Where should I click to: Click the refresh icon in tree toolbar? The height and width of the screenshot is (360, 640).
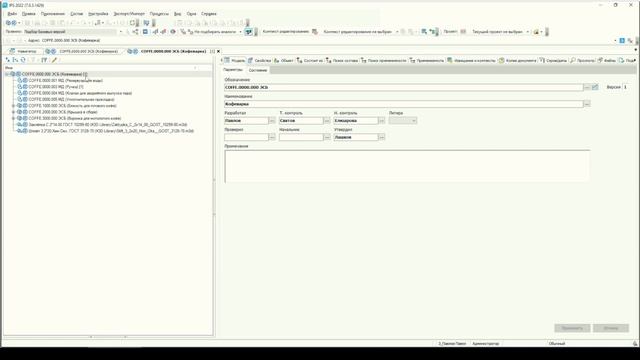23,60
